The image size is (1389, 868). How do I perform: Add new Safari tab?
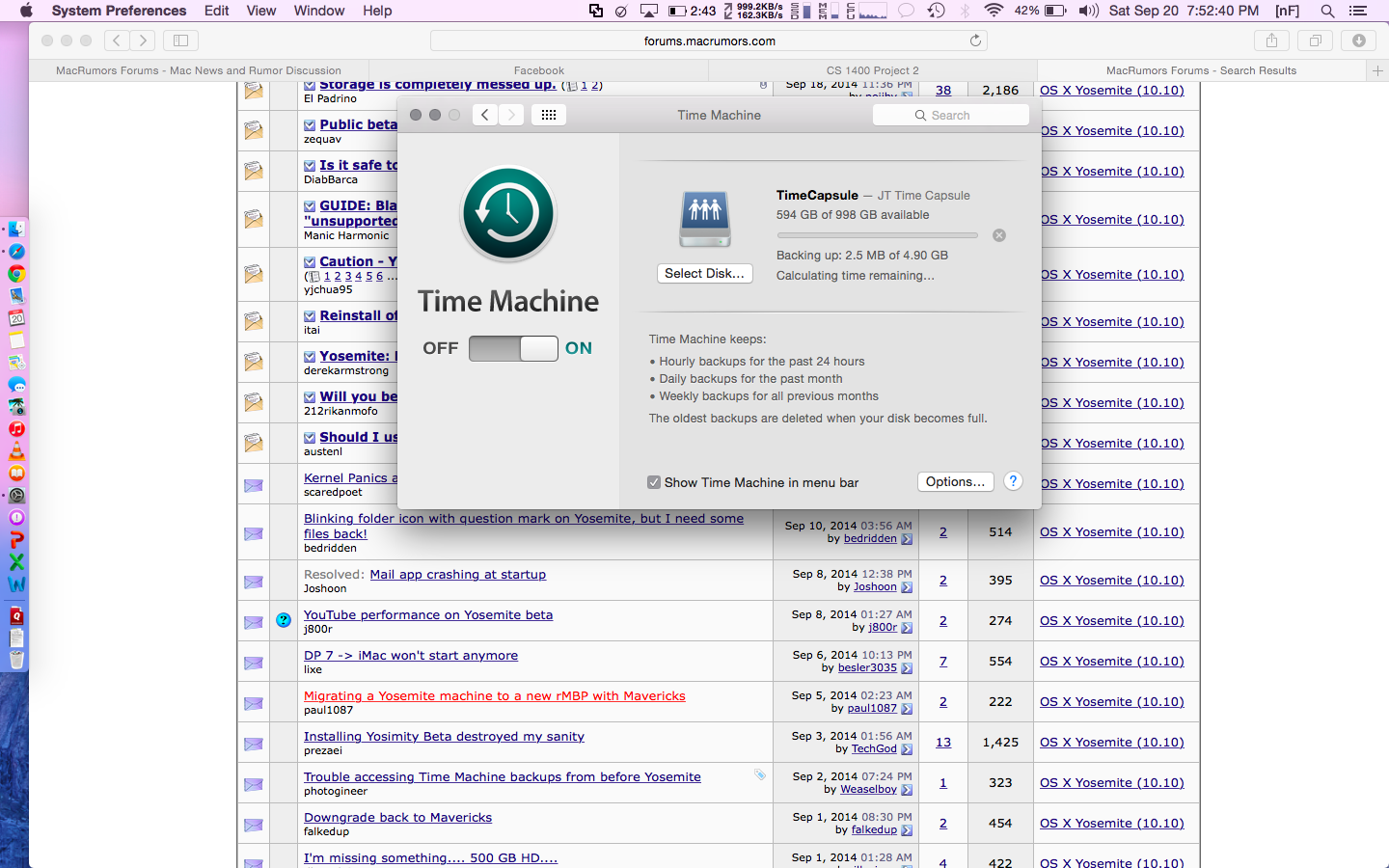click(1377, 70)
